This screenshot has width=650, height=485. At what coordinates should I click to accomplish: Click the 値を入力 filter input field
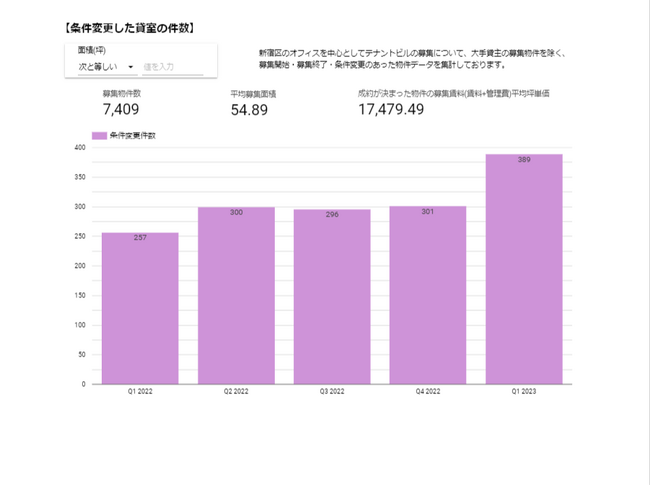click(x=172, y=67)
